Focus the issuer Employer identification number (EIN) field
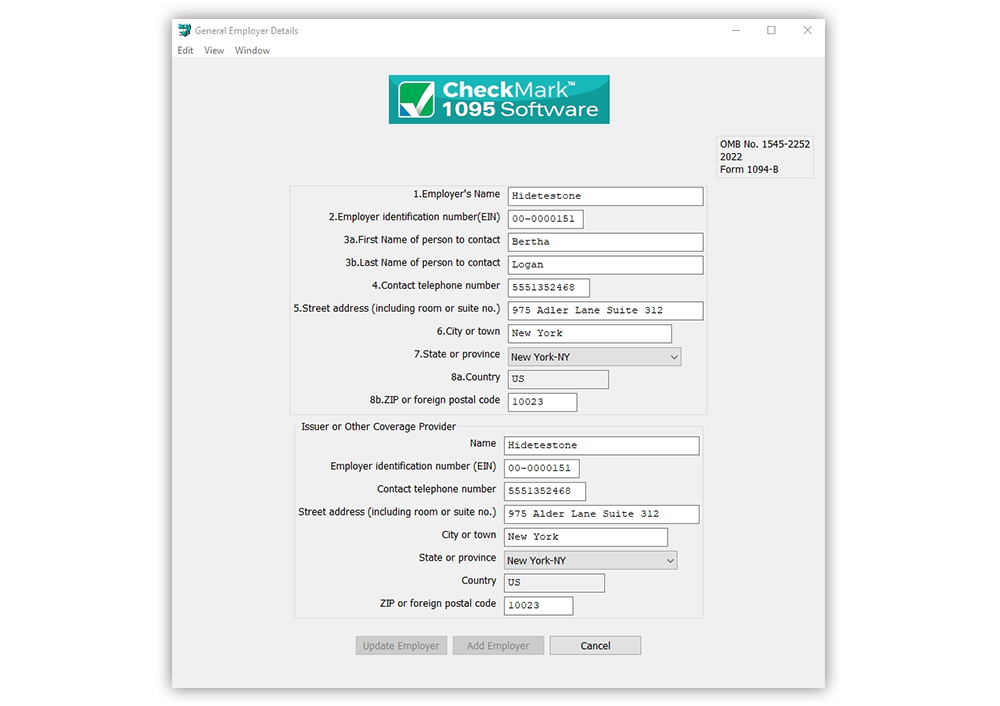 (541, 468)
